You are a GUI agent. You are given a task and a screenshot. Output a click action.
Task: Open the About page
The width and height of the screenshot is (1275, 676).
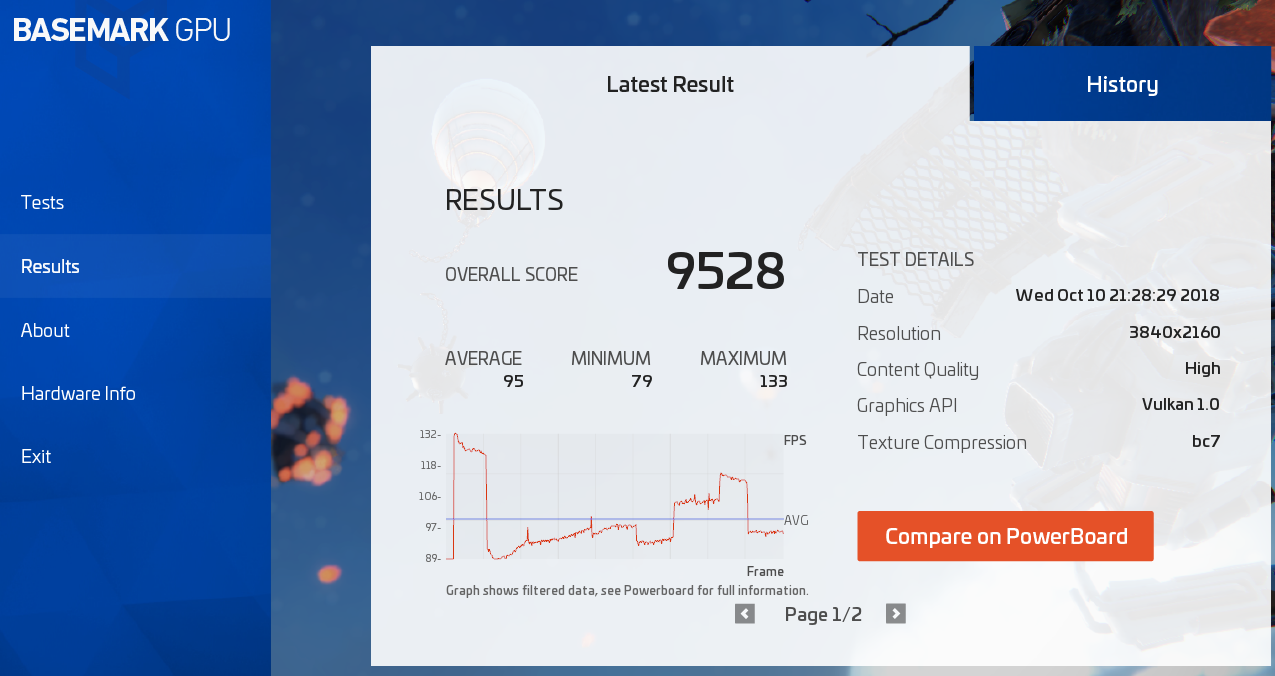tap(135, 330)
